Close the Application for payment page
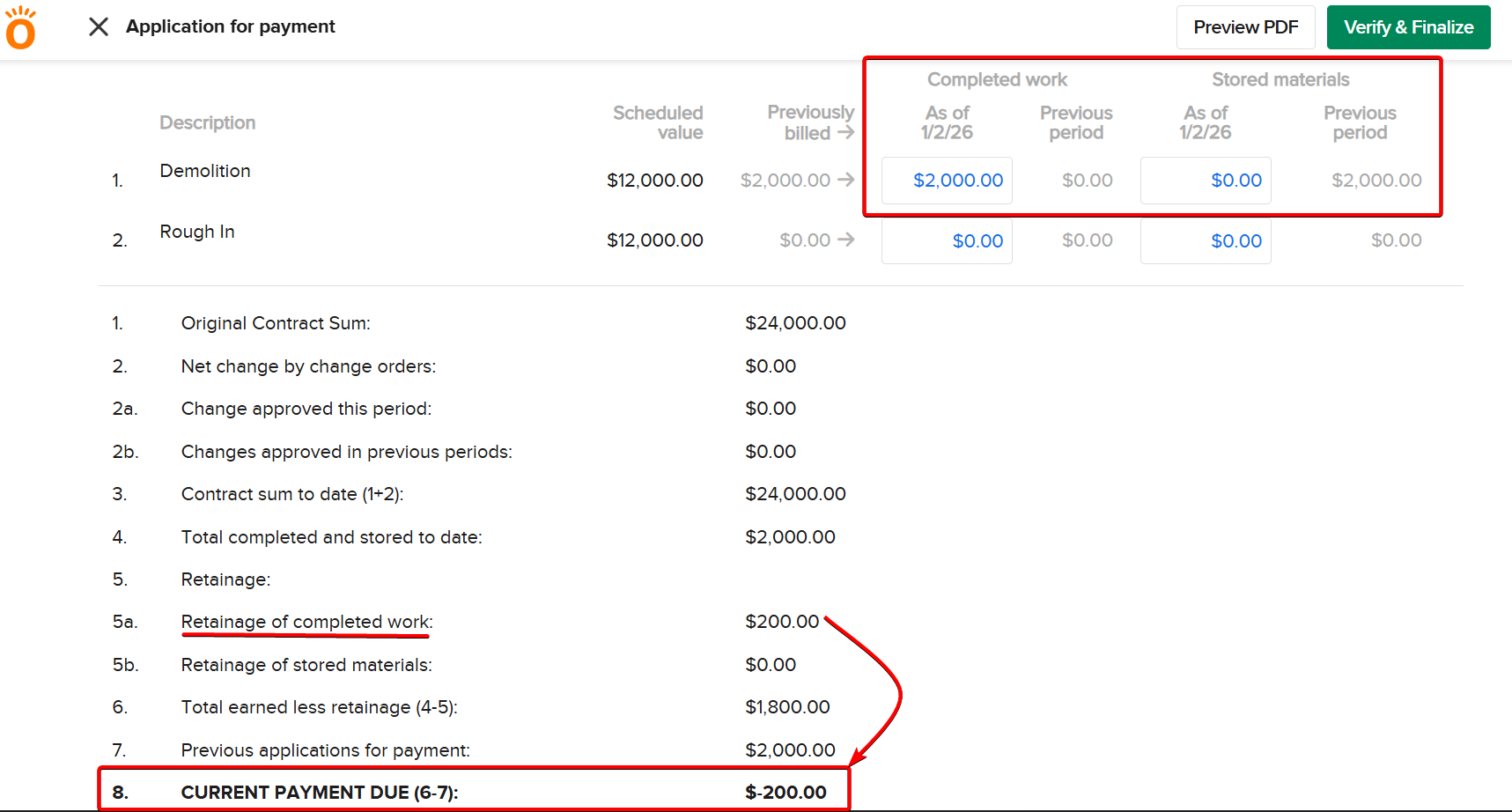 pyautogui.click(x=99, y=27)
